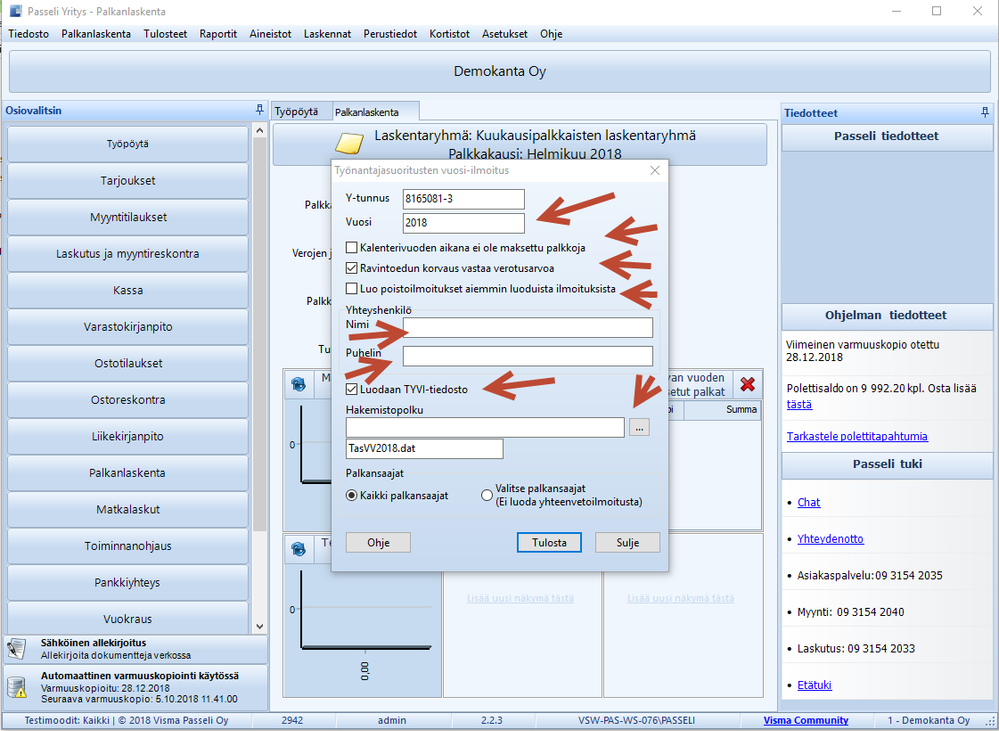Click the automatic backup database warning icon
This screenshot has width=999, height=731.
point(16,688)
